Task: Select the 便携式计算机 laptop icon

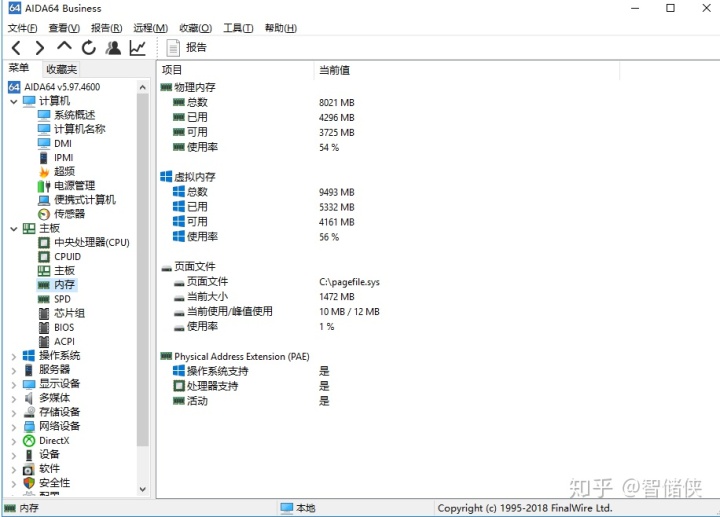Action: click(44, 200)
